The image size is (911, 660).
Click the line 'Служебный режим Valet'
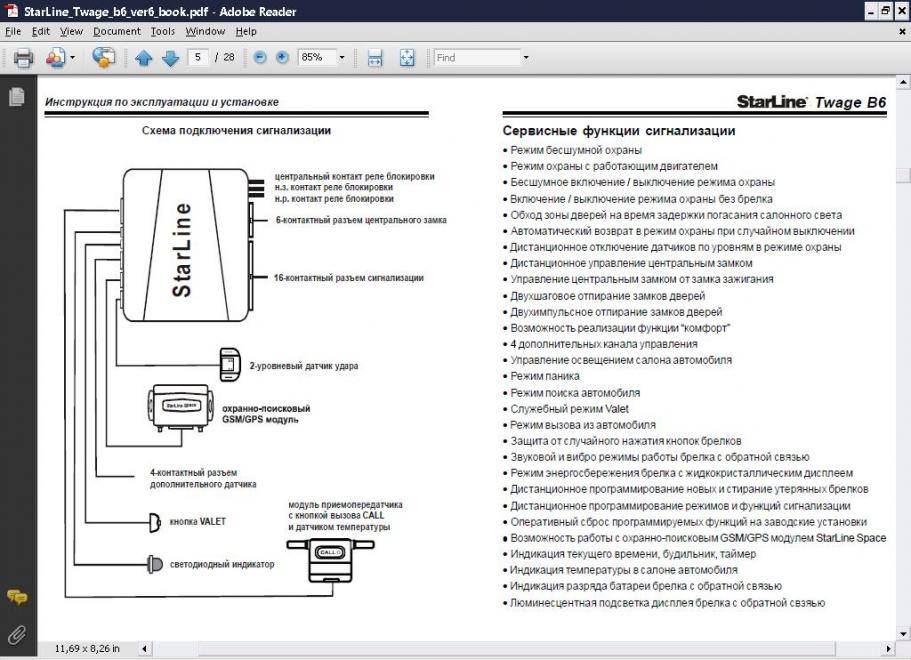[x=569, y=408]
